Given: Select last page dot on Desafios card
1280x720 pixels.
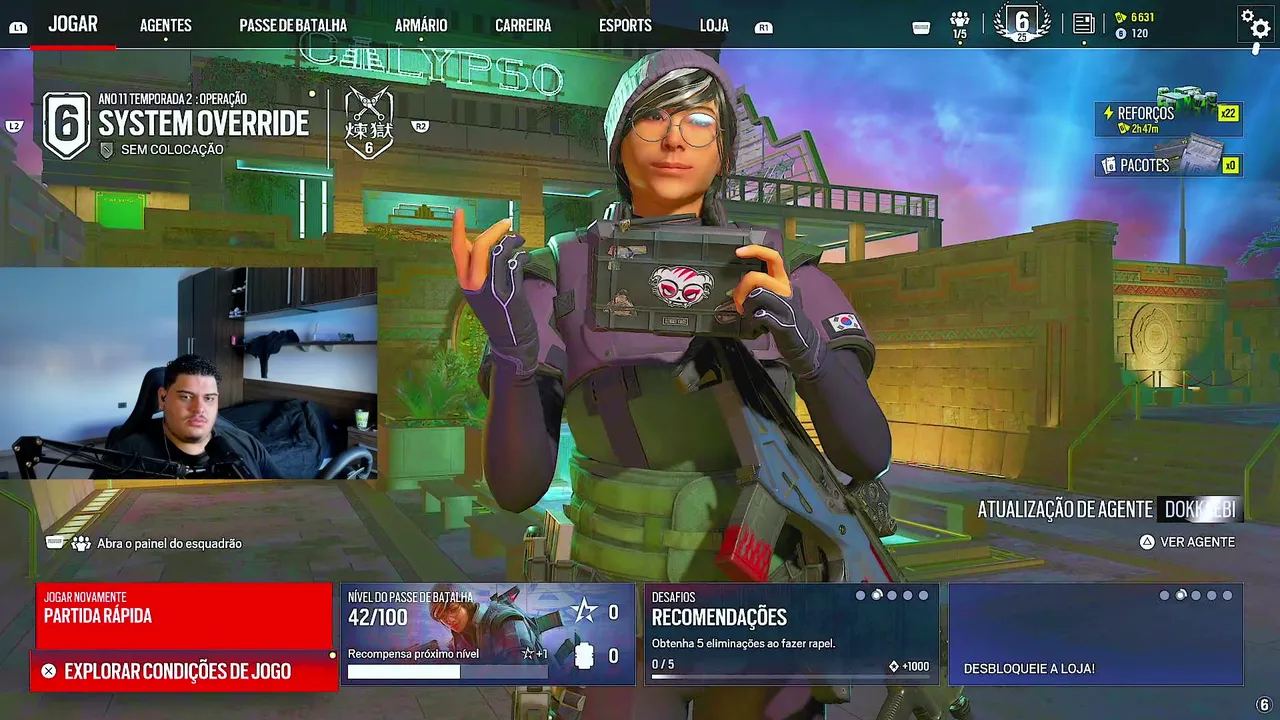Looking at the screenshot, I should 923,595.
